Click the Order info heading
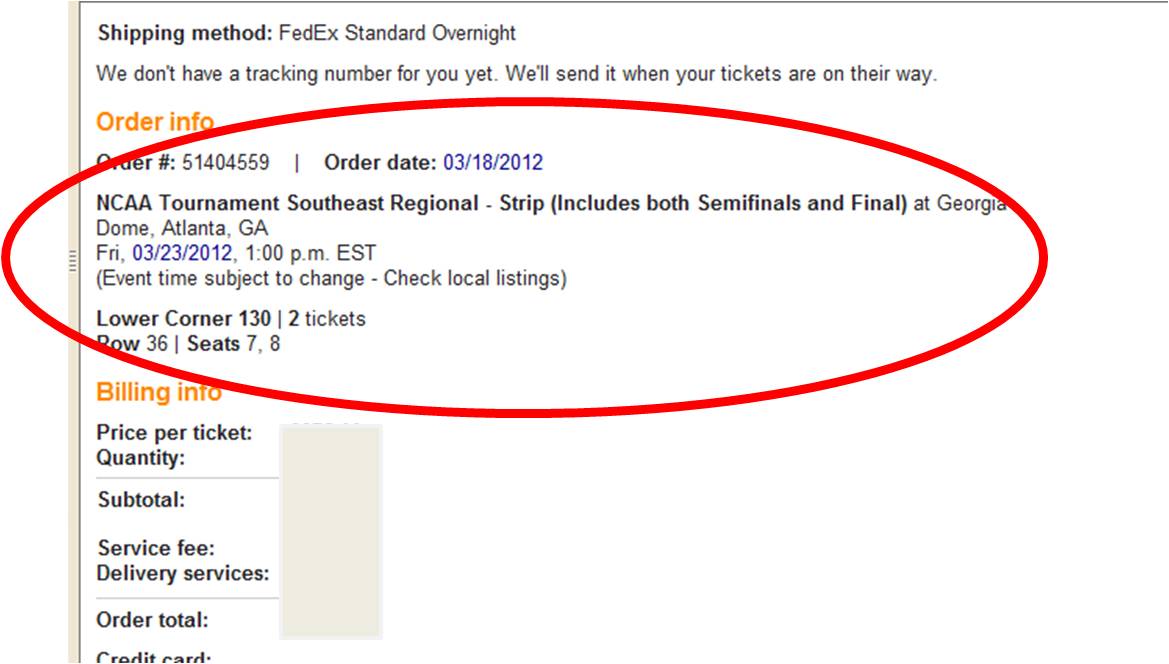The height and width of the screenshot is (664, 1169). pos(155,122)
